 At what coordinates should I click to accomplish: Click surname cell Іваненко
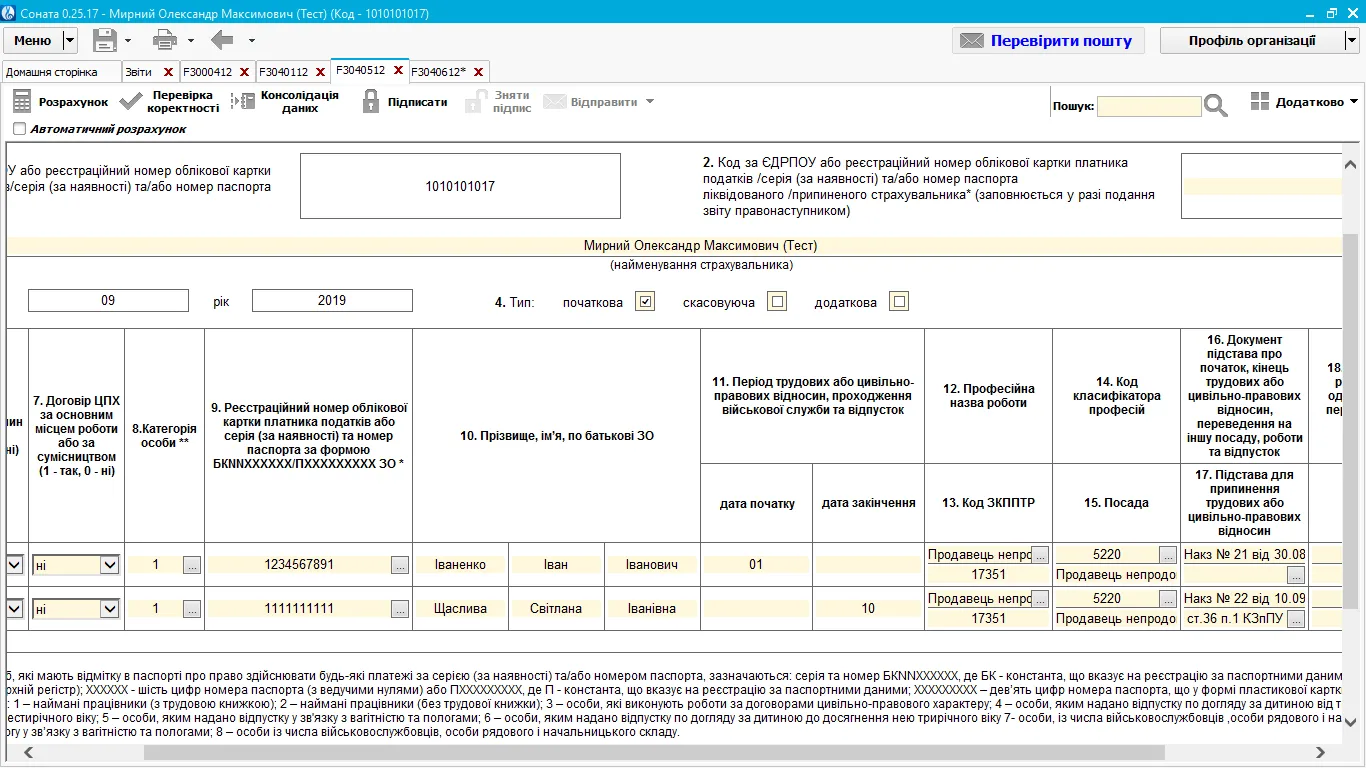460,565
